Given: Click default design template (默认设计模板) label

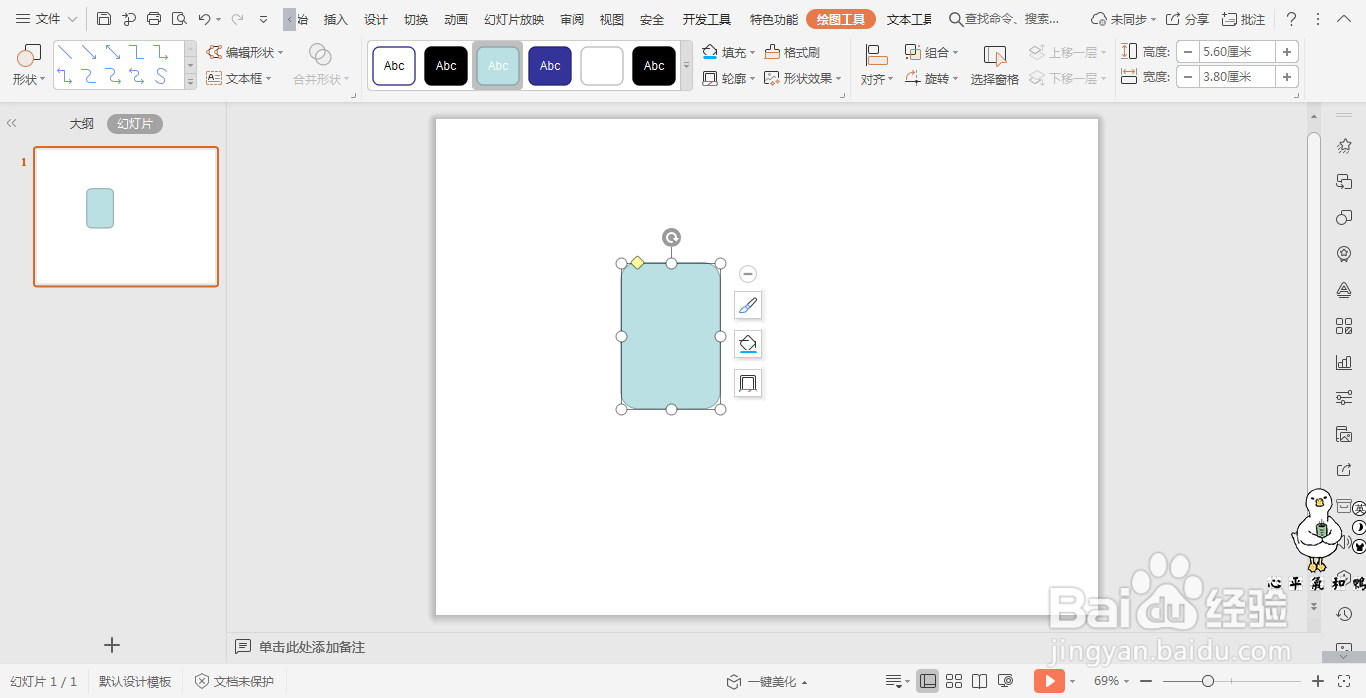Looking at the screenshot, I should 135,681.
